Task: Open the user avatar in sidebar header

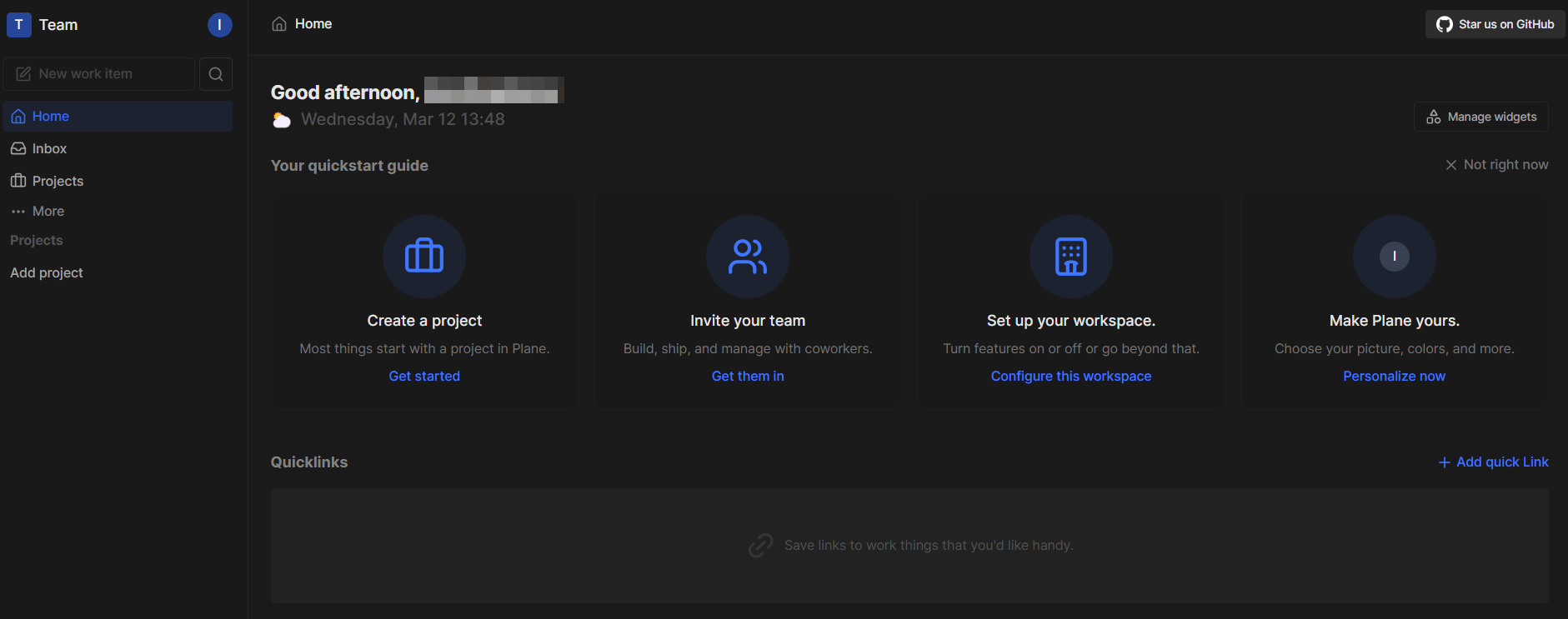Action: pyautogui.click(x=219, y=25)
